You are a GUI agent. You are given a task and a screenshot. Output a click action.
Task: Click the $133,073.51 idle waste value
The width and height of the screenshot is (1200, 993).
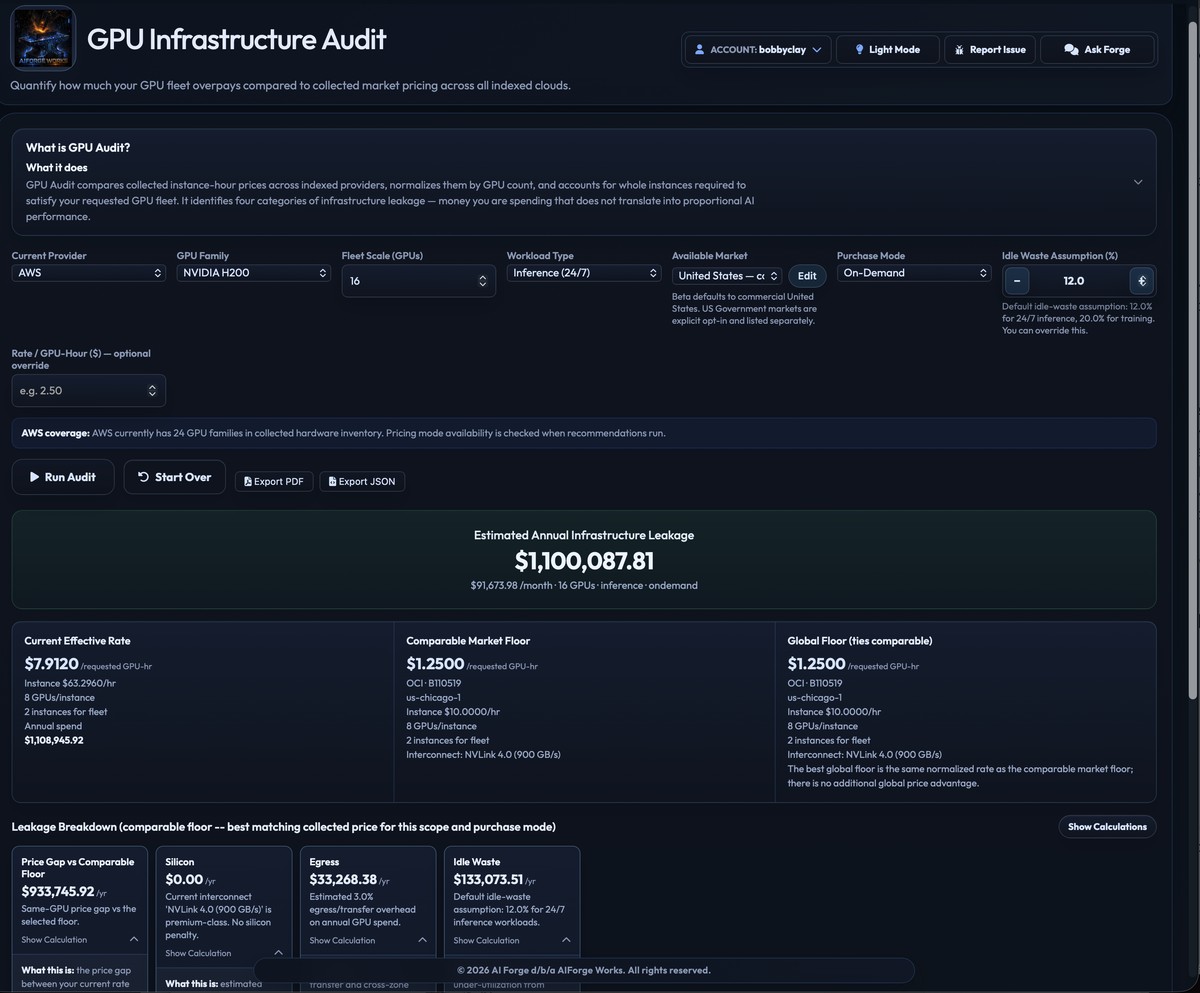click(x=488, y=879)
